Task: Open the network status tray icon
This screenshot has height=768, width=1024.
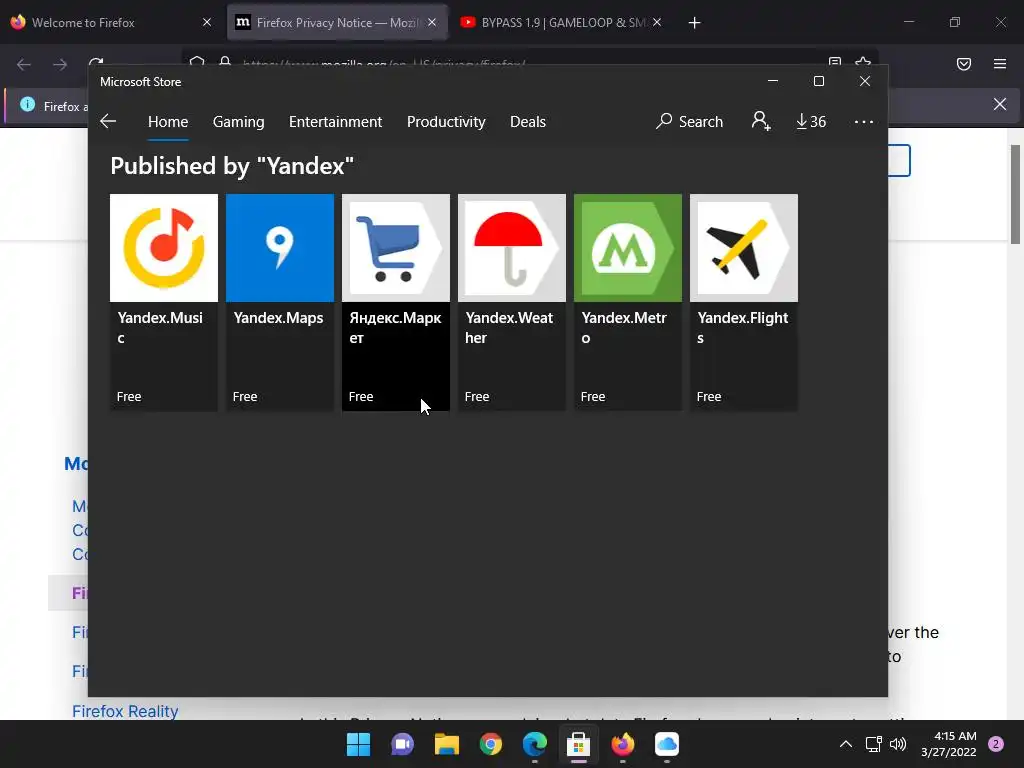Action: click(873, 744)
